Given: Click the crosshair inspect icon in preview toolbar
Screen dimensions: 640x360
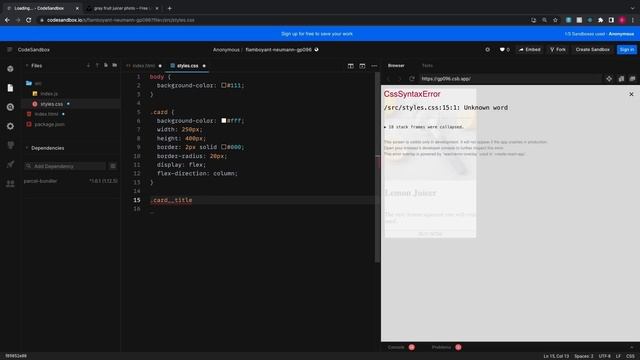Looking at the screenshot, I should click(609, 78).
